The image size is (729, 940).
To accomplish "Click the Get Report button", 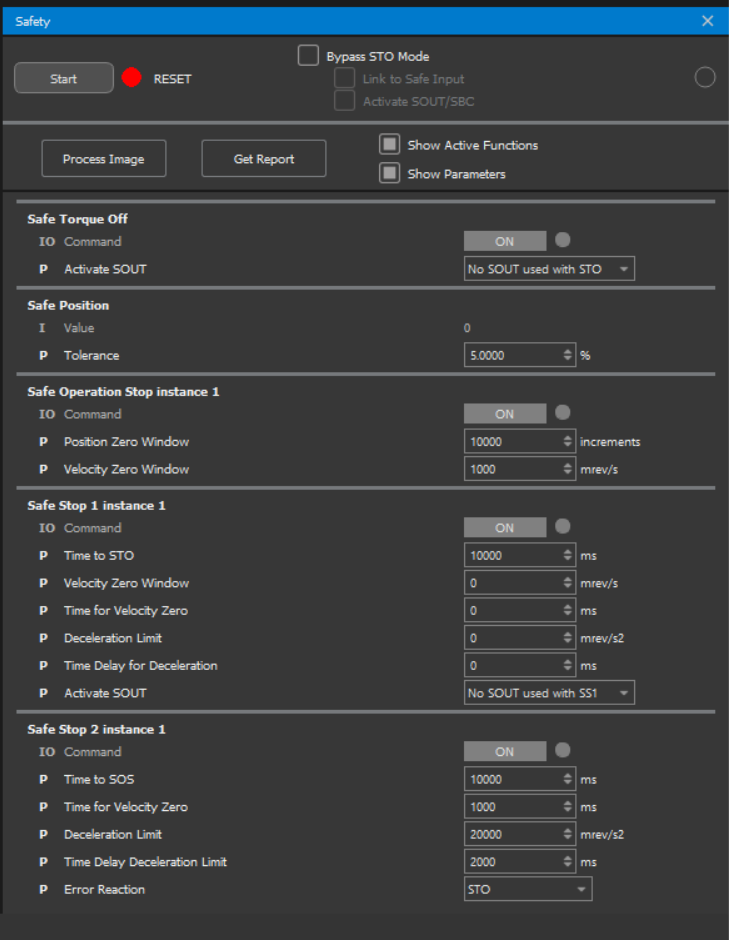I will click(264, 159).
